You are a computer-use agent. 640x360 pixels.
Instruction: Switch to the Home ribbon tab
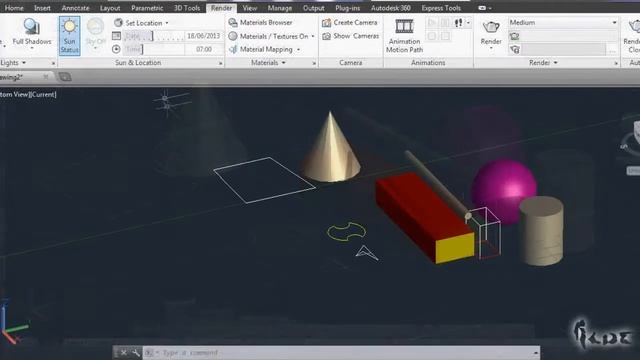click(x=14, y=8)
